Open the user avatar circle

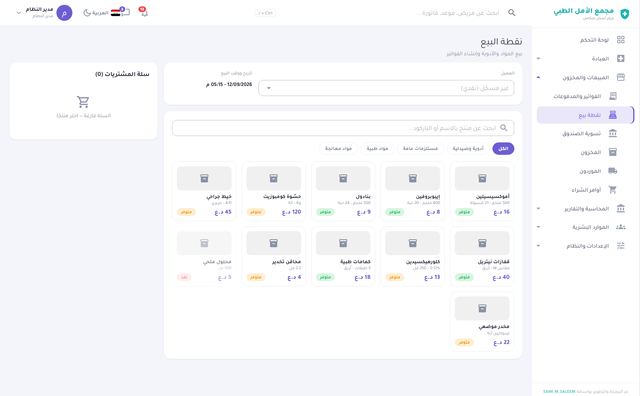click(x=64, y=13)
